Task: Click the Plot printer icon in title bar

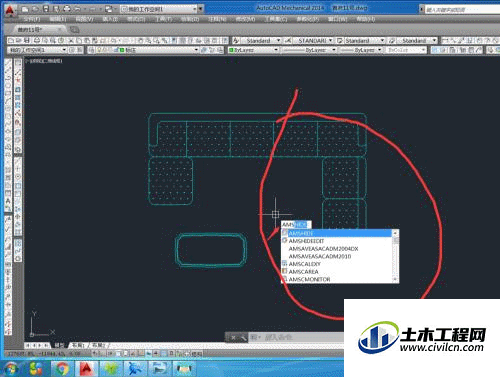Action: pyautogui.click(x=67, y=9)
